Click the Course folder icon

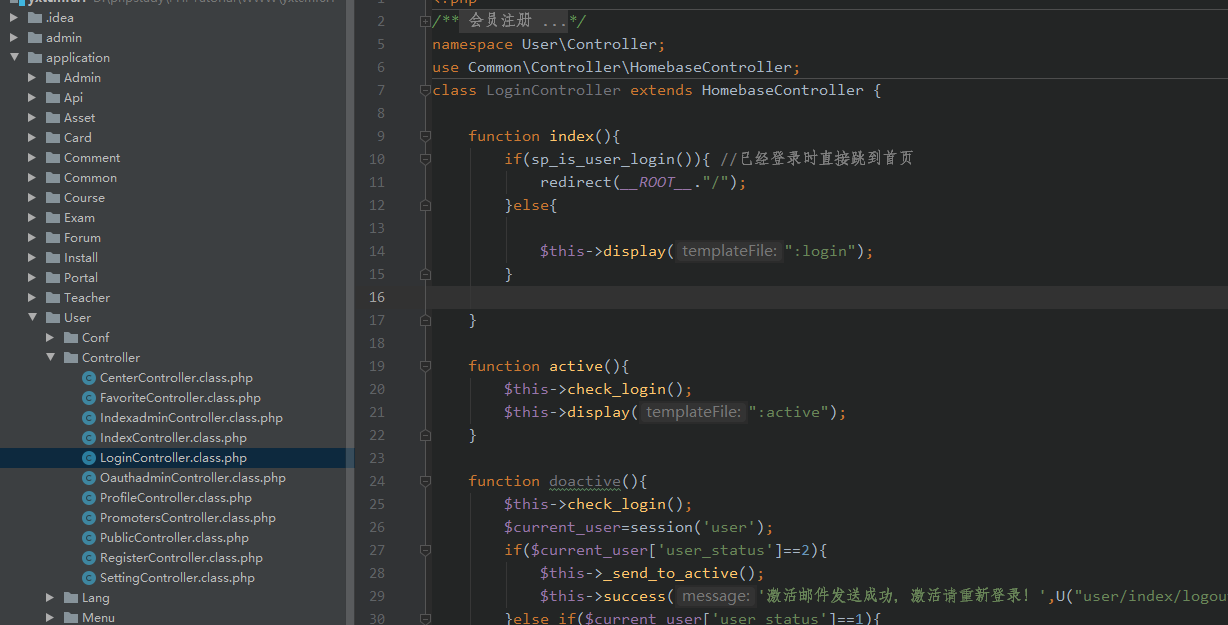(53, 198)
